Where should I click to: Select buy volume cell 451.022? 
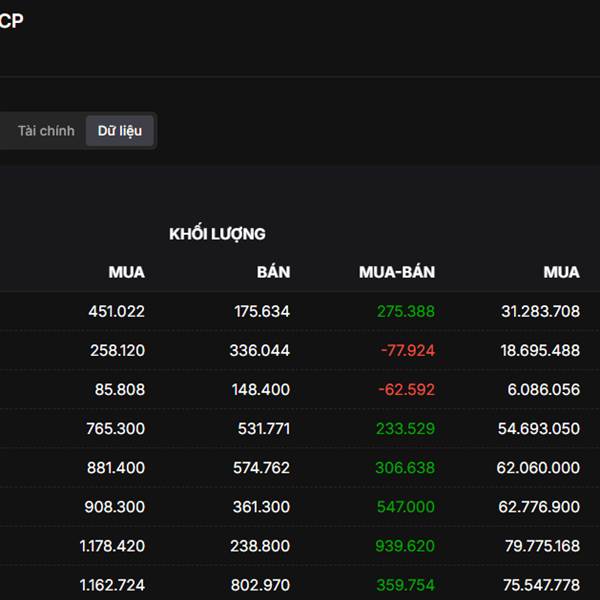click(x=116, y=311)
